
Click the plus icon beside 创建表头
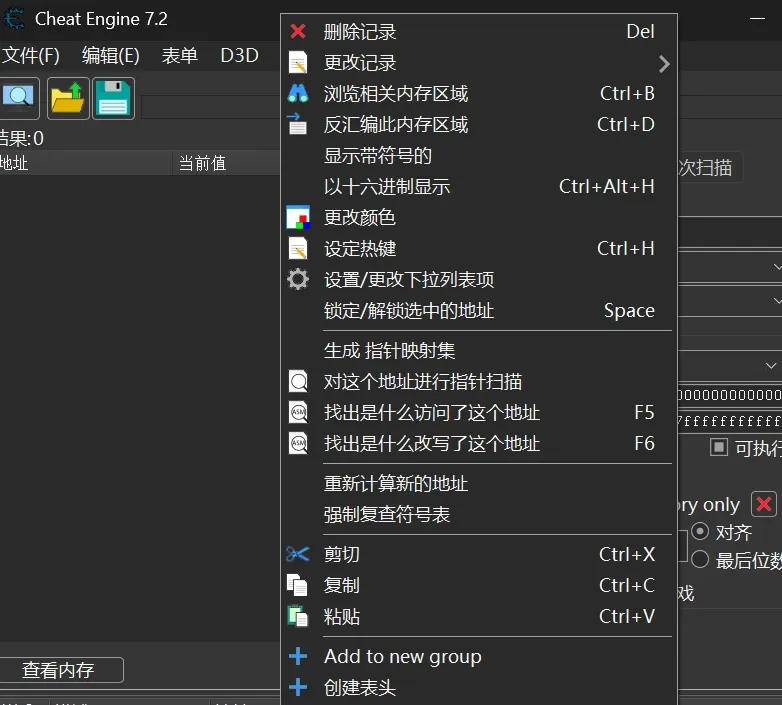(298, 687)
